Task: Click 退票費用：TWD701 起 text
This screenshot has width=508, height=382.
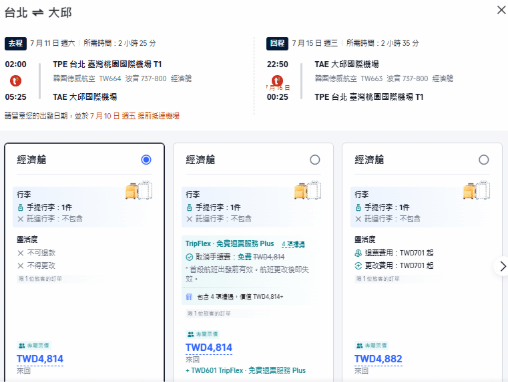Action: pyautogui.click(x=399, y=253)
